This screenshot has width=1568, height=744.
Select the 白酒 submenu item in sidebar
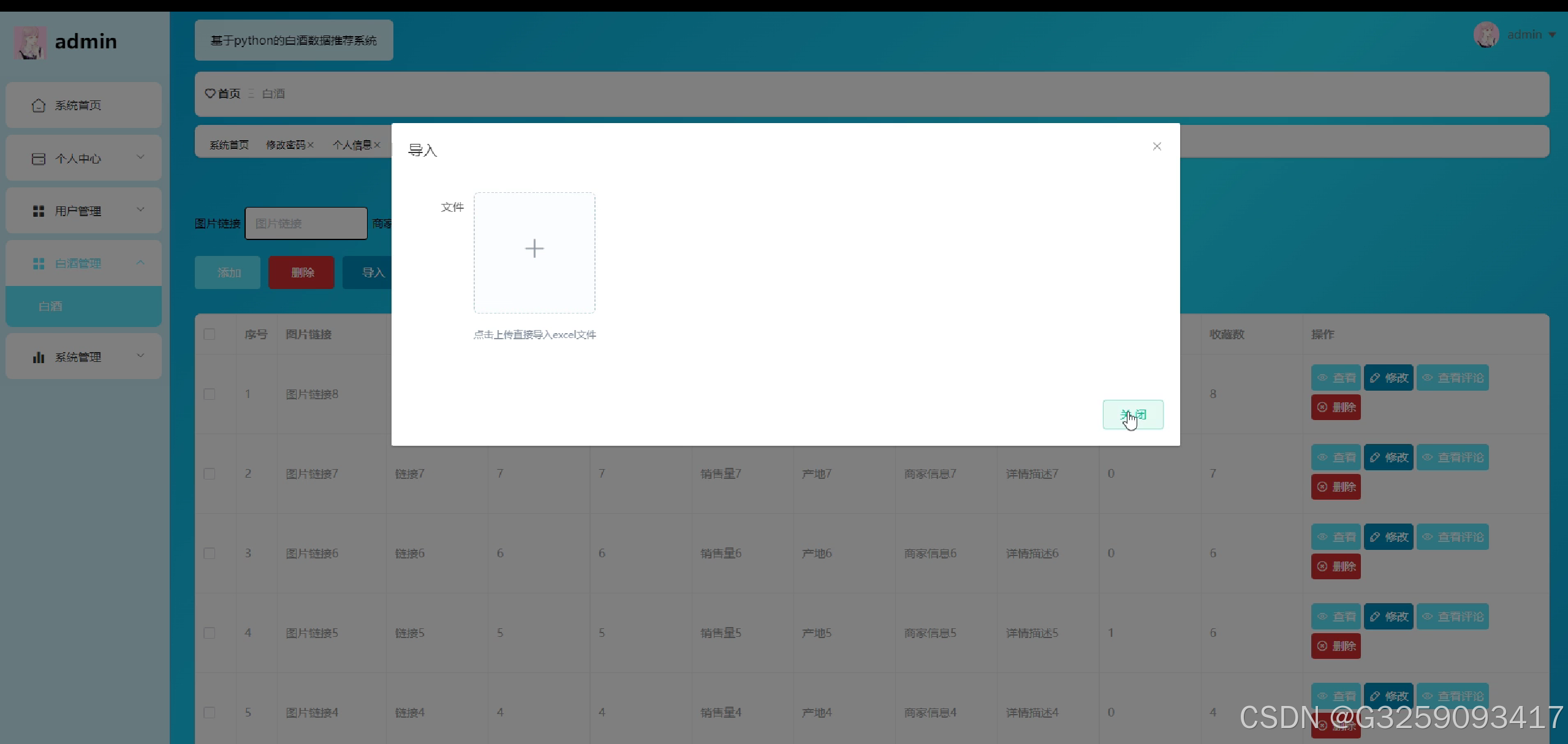tap(50, 306)
